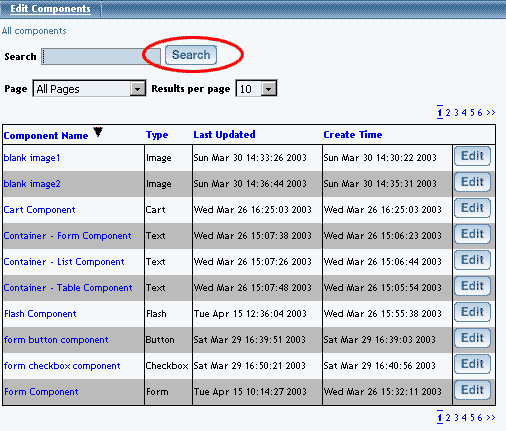Focus the Search text field
This screenshot has height=431, width=506.
(101, 56)
